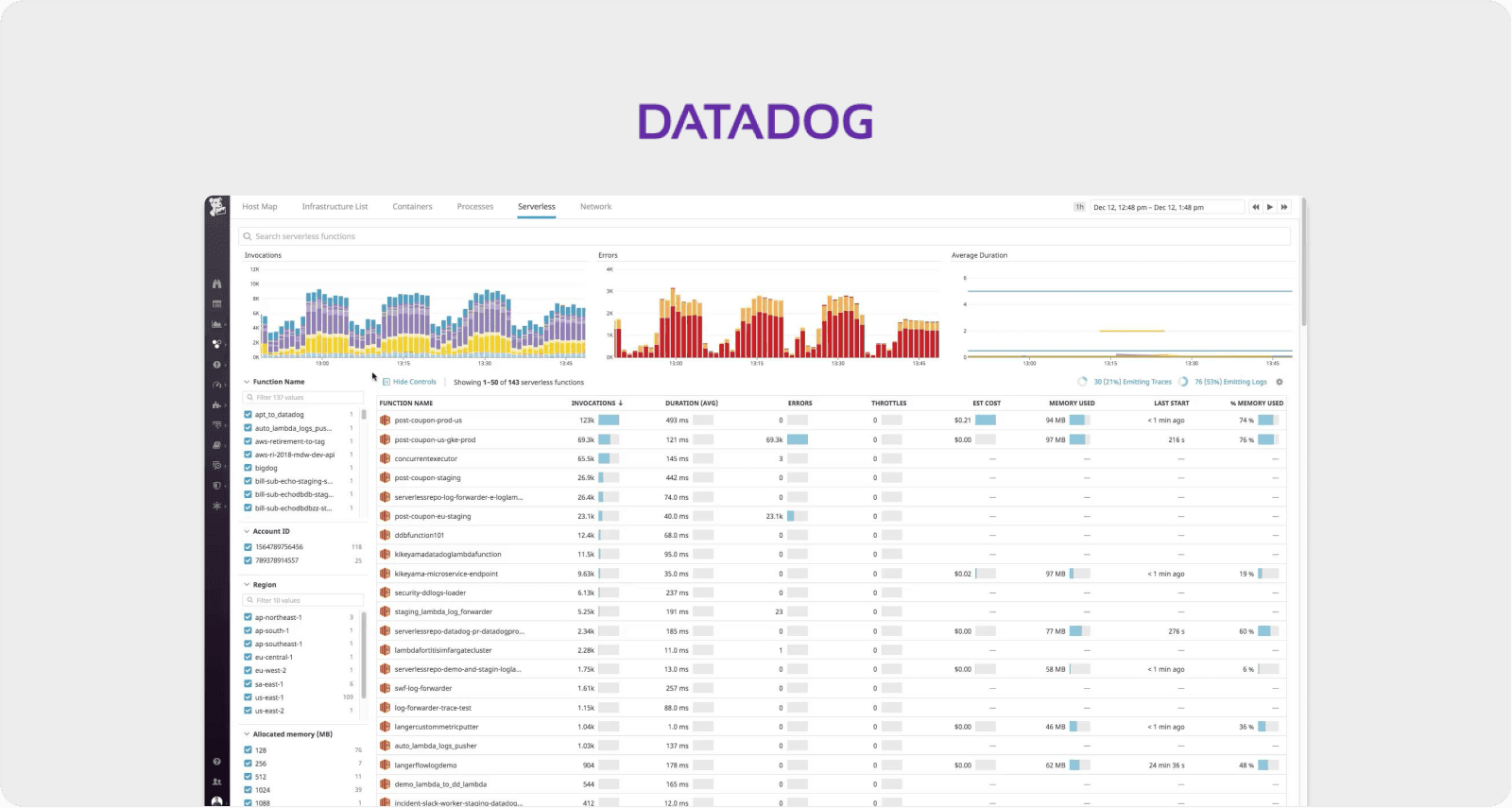The image size is (1512, 808).
Task: Open the Events calendar icon in the sidebar
Action: click(217, 304)
